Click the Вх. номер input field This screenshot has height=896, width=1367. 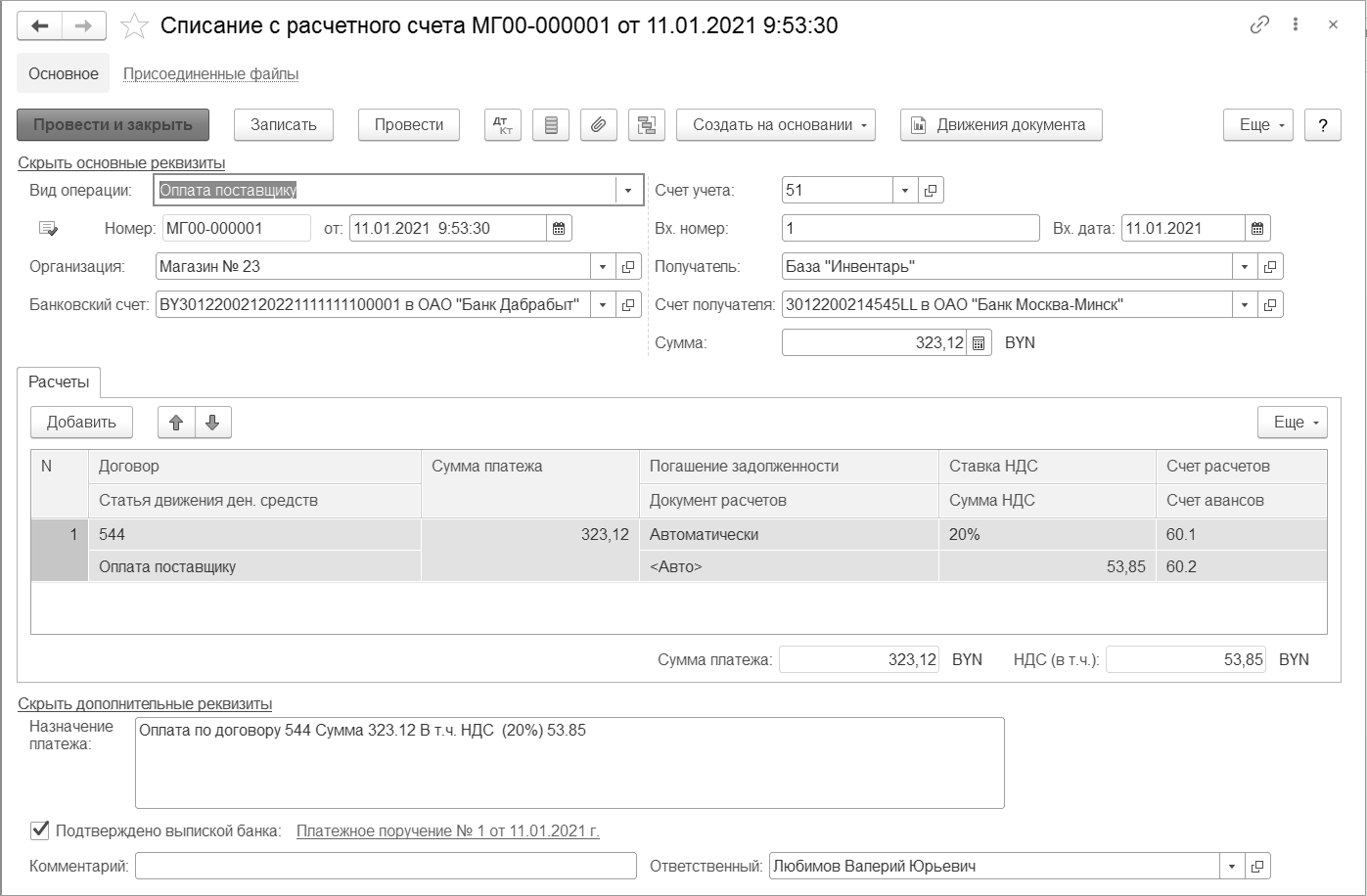pyautogui.click(x=911, y=229)
